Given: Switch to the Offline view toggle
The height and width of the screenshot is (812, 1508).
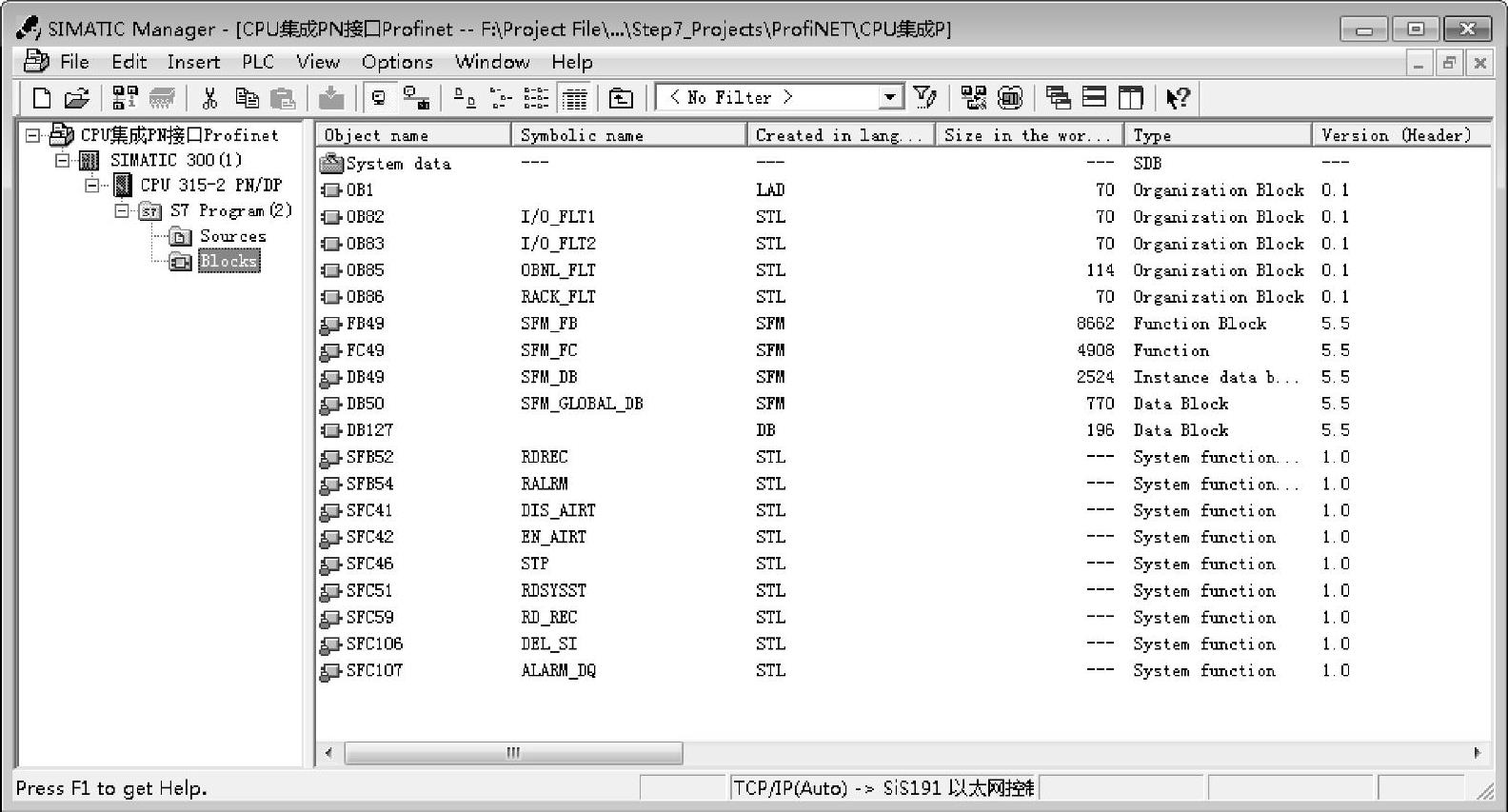Looking at the screenshot, I should [379, 97].
